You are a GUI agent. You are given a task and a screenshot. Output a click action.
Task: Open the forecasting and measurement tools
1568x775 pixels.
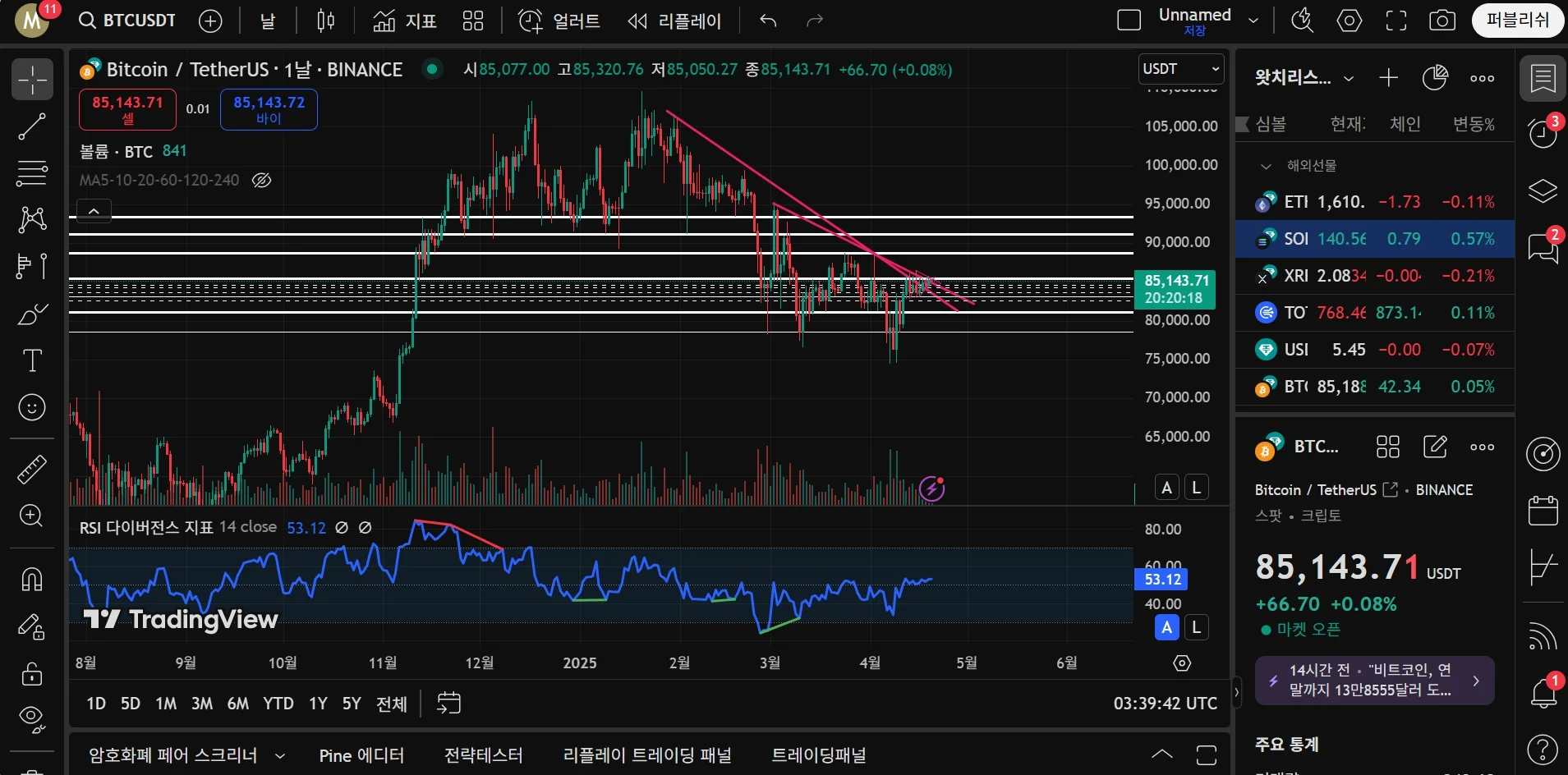pos(32,266)
